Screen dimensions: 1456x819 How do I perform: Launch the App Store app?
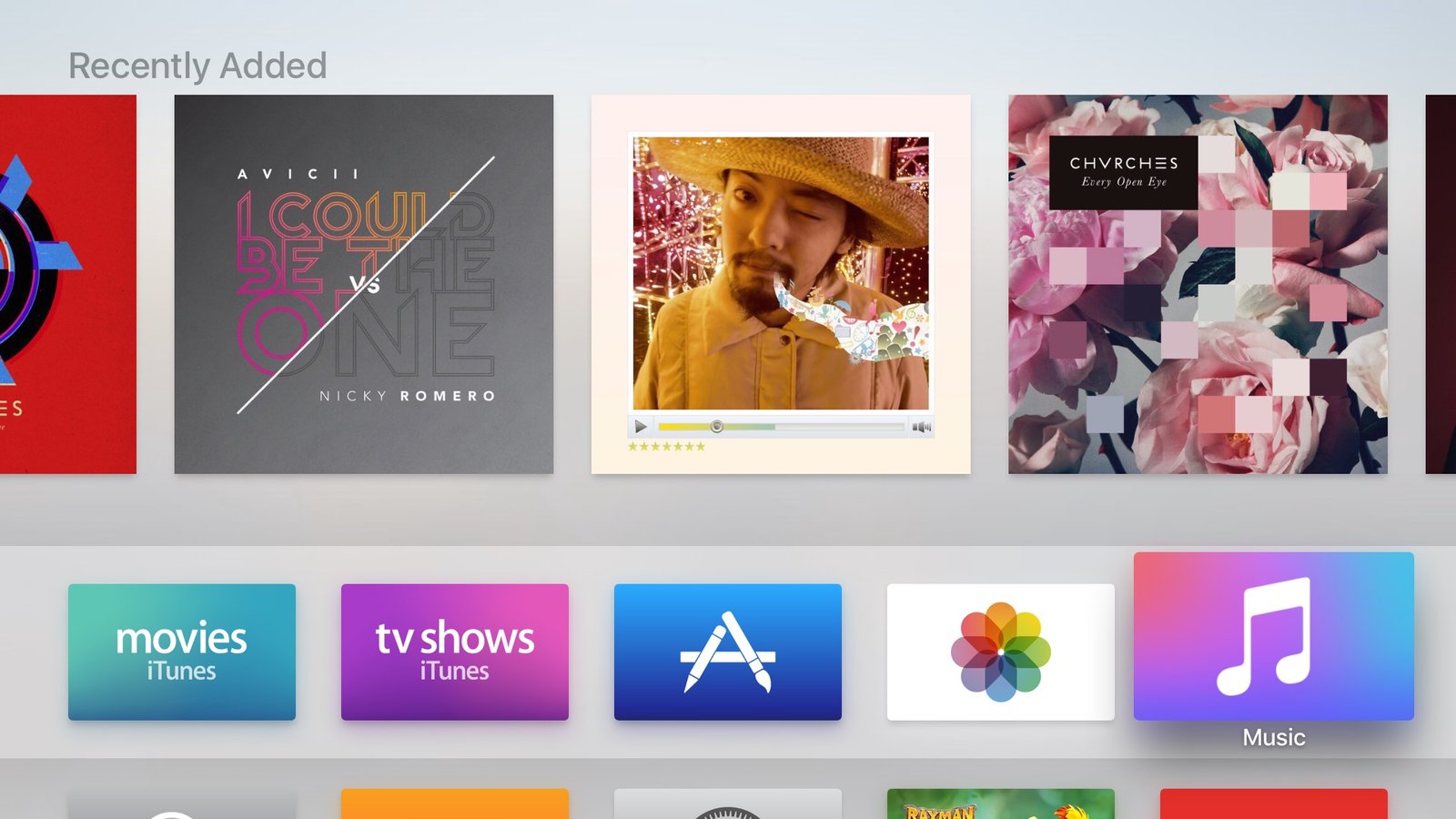728,652
